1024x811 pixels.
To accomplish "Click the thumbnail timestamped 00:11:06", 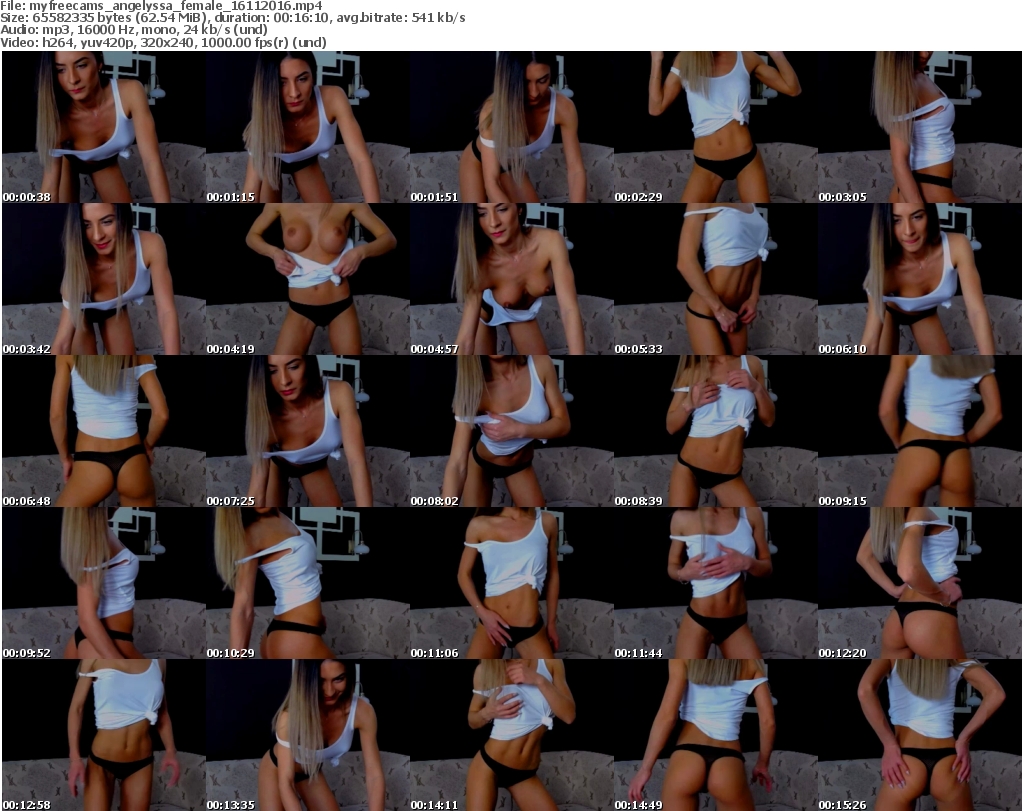I will click(x=511, y=583).
